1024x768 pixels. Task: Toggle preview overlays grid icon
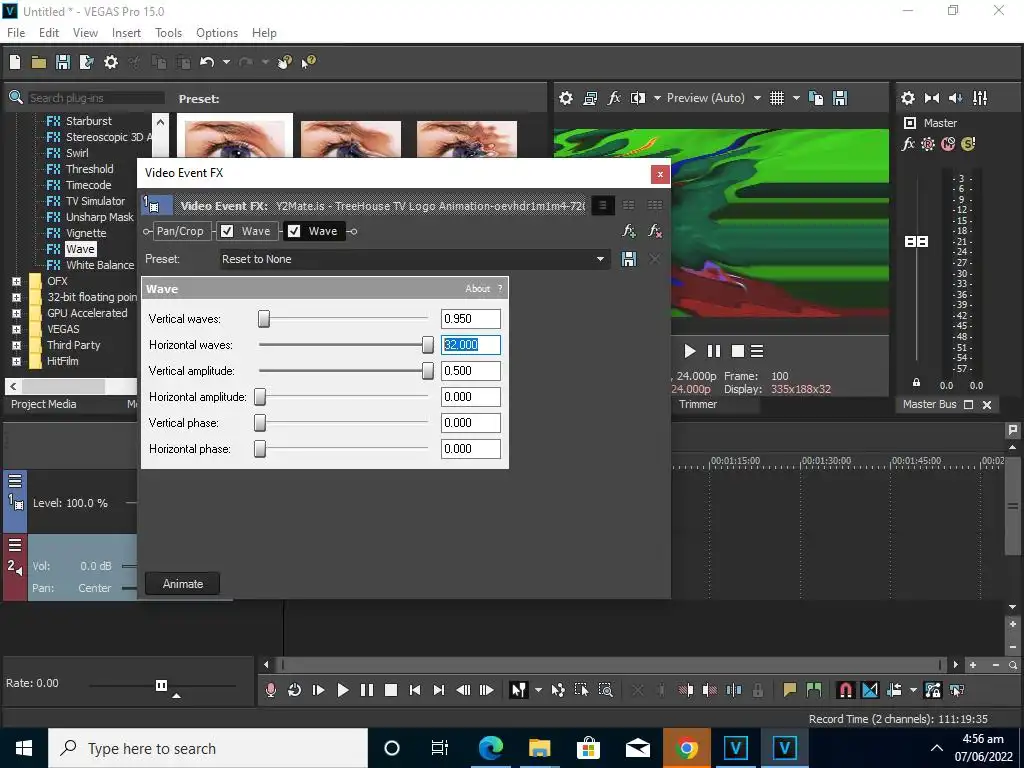[776, 98]
